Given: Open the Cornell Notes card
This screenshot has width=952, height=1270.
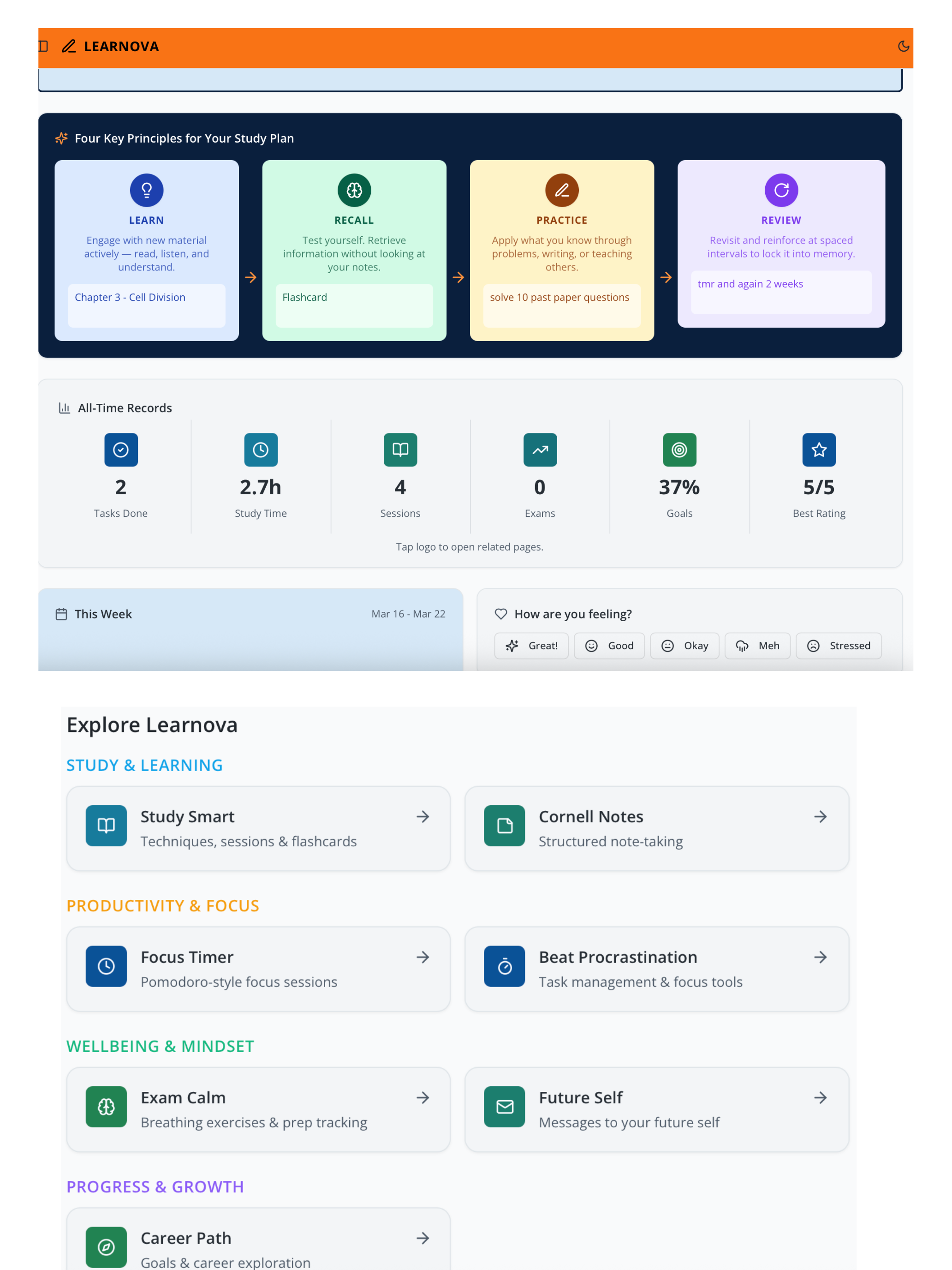Looking at the screenshot, I should tap(656, 828).
